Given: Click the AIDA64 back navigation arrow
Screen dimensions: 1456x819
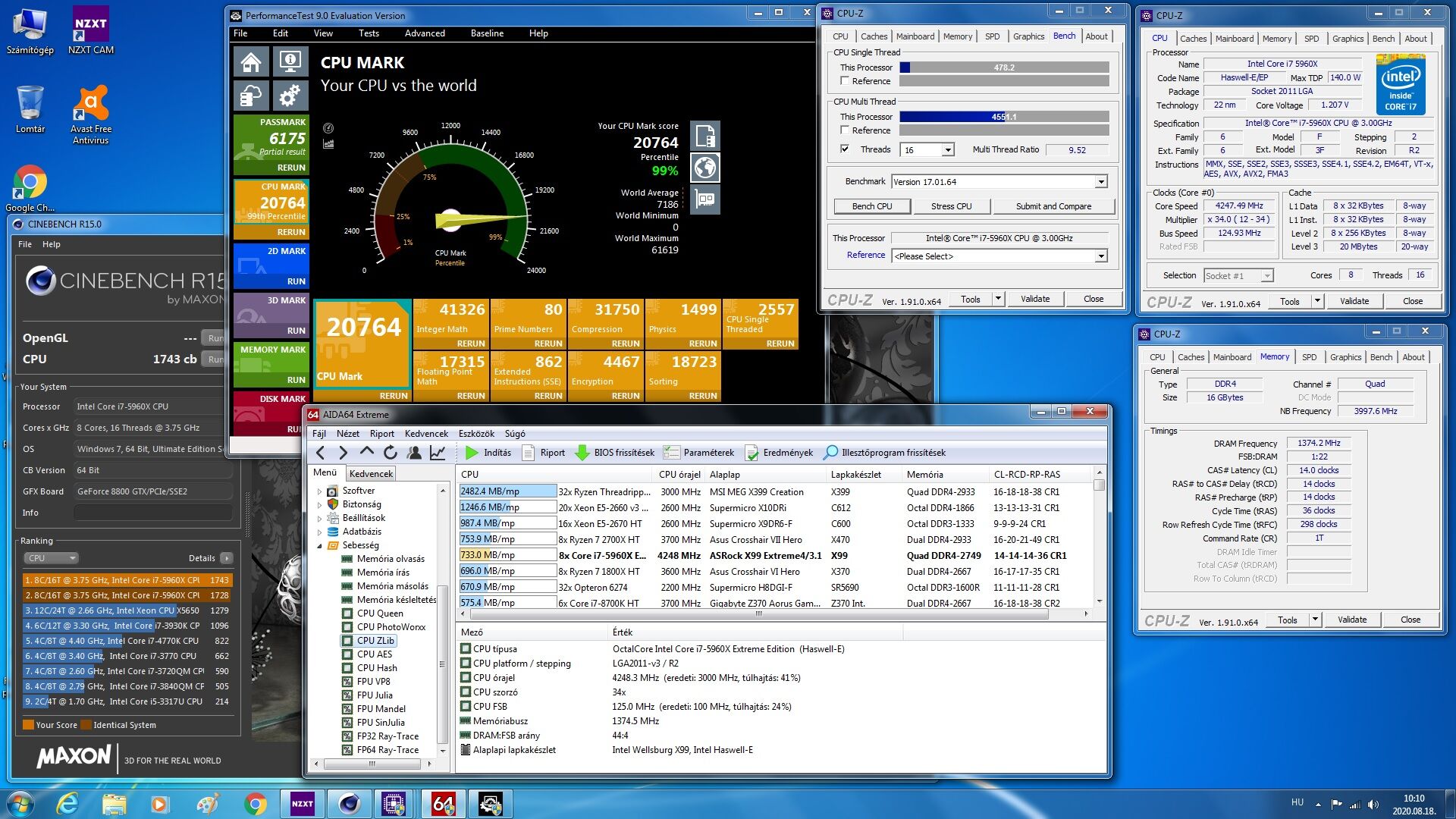Looking at the screenshot, I should point(321,453).
